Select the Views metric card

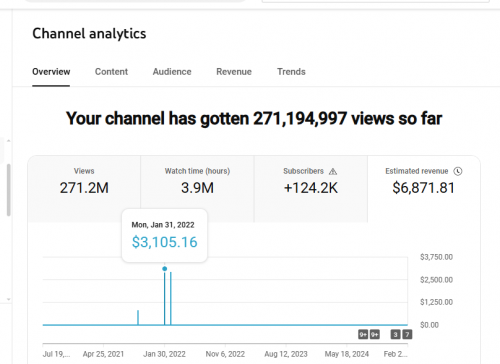click(x=84, y=189)
